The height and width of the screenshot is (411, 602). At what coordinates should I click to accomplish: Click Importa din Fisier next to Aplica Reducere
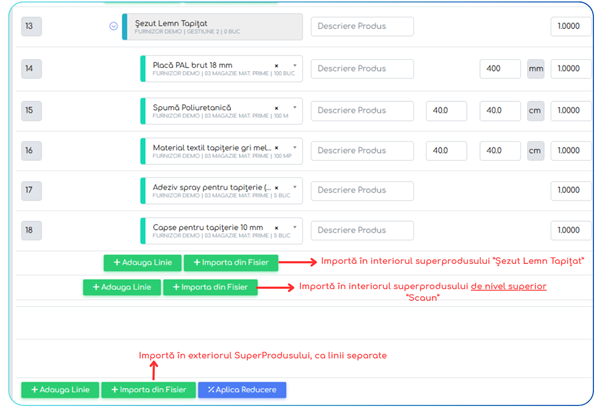pos(149,390)
